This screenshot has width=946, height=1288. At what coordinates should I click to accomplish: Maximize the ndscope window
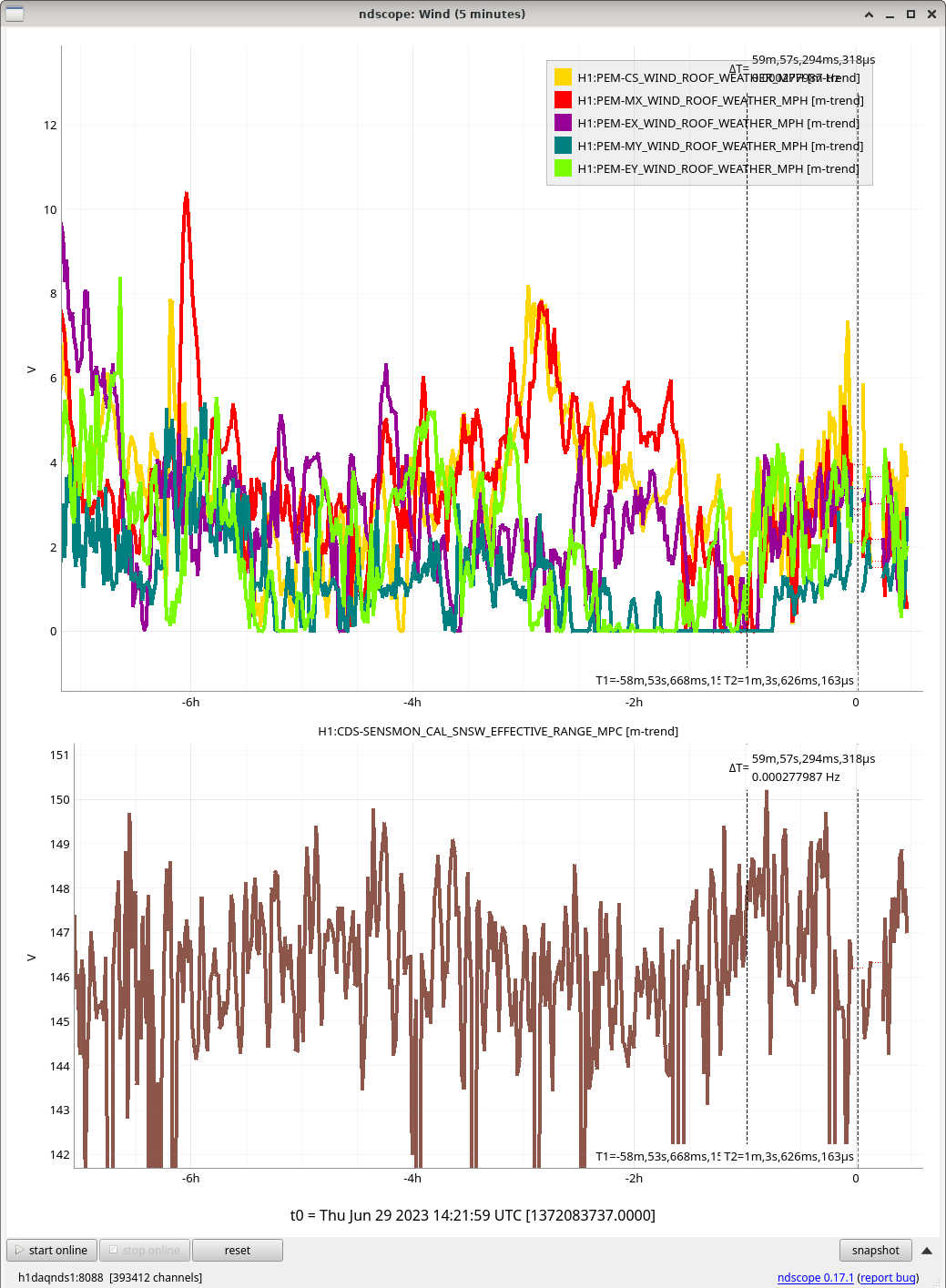(910, 15)
